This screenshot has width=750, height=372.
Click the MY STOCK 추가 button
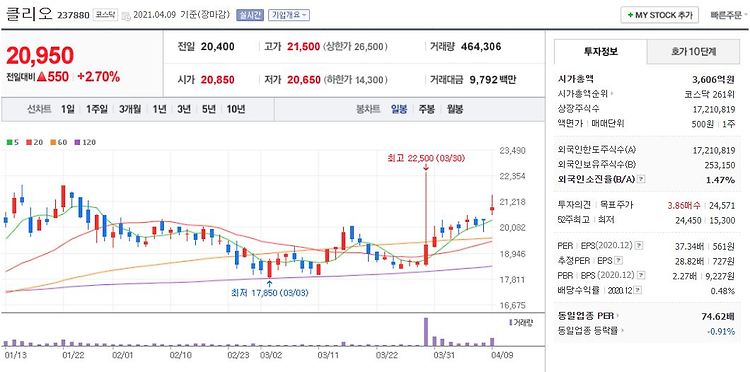[x=660, y=15]
